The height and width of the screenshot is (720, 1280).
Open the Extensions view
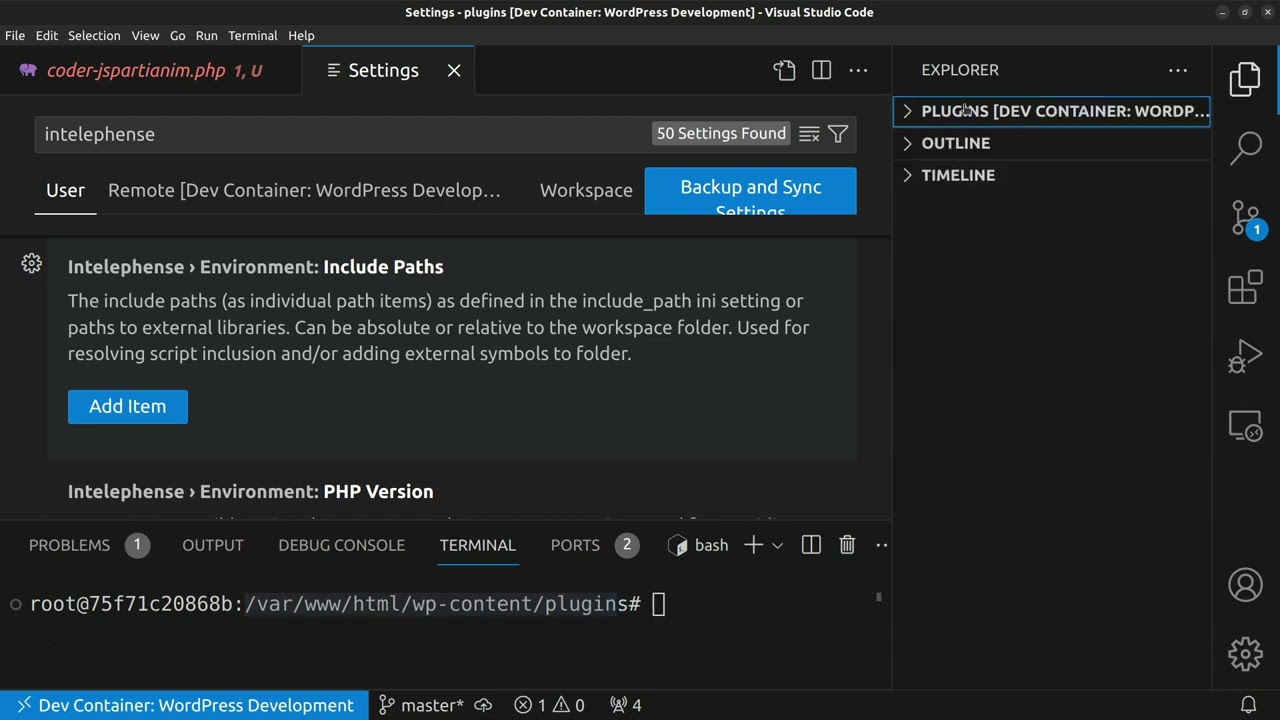pyautogui.click(x=1245, y=288)
